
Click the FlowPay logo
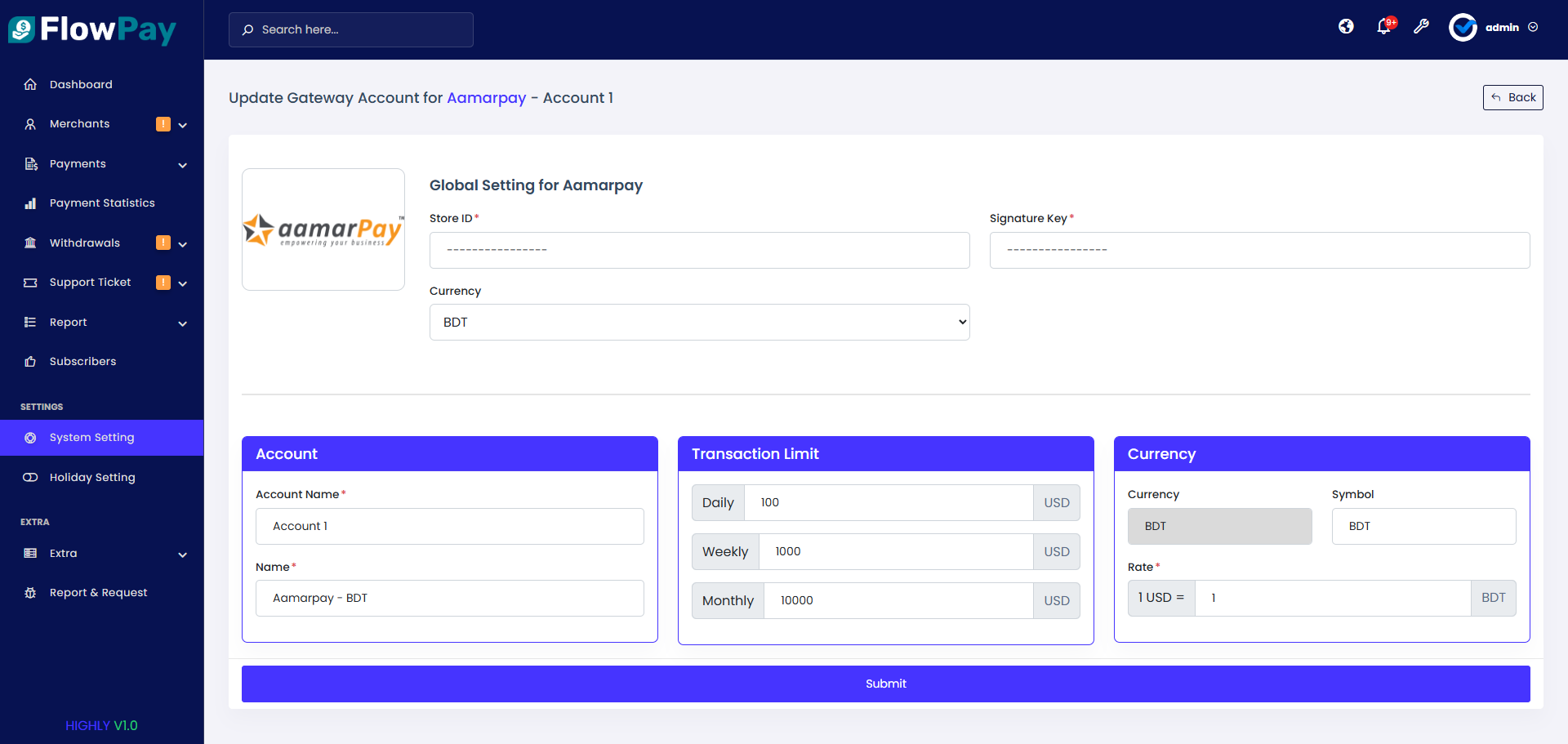pyautogui.click(x=92, y=29)
